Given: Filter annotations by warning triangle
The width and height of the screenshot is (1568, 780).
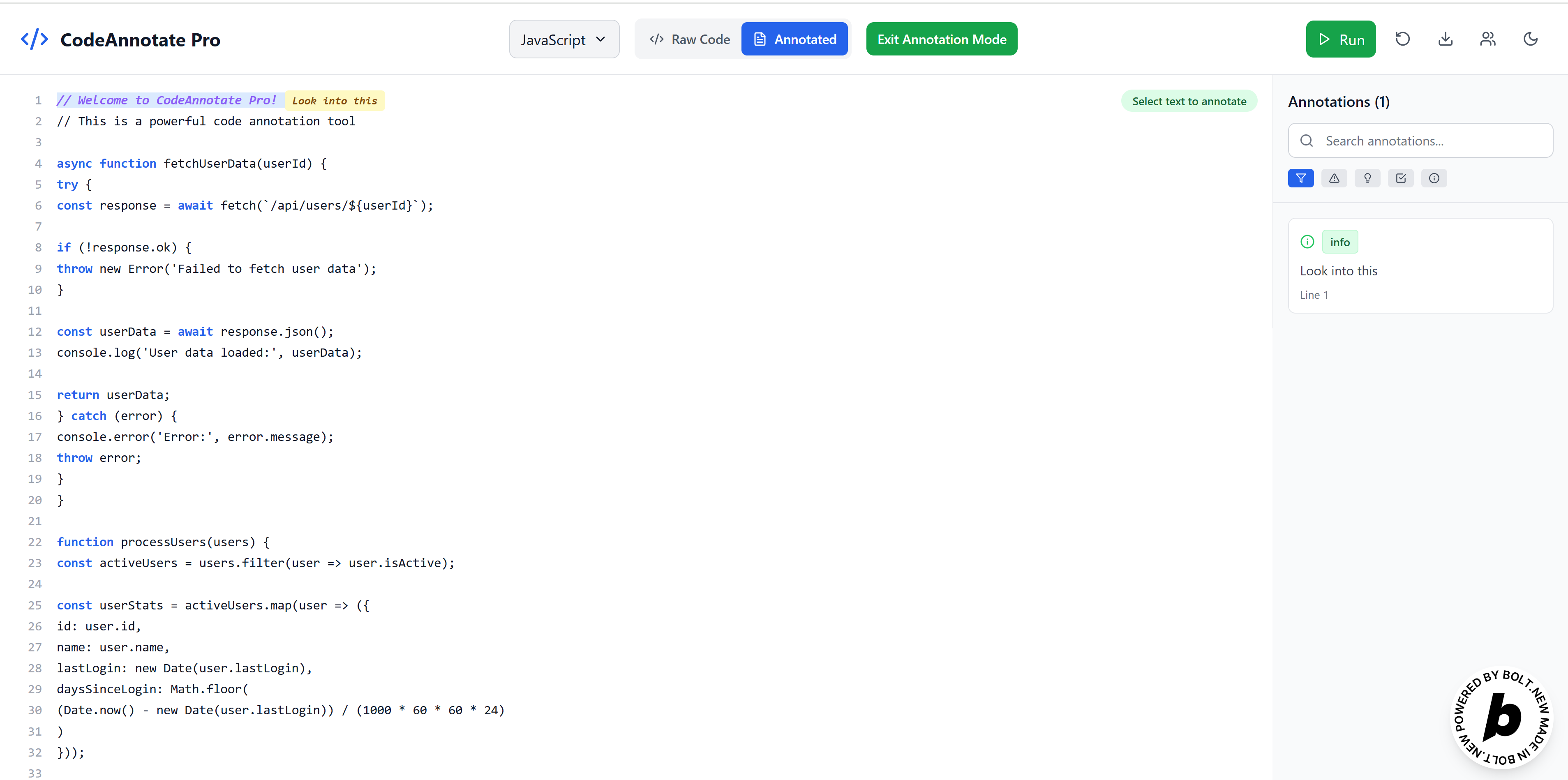Looking at the screenshot, I should coord(1334,178).
